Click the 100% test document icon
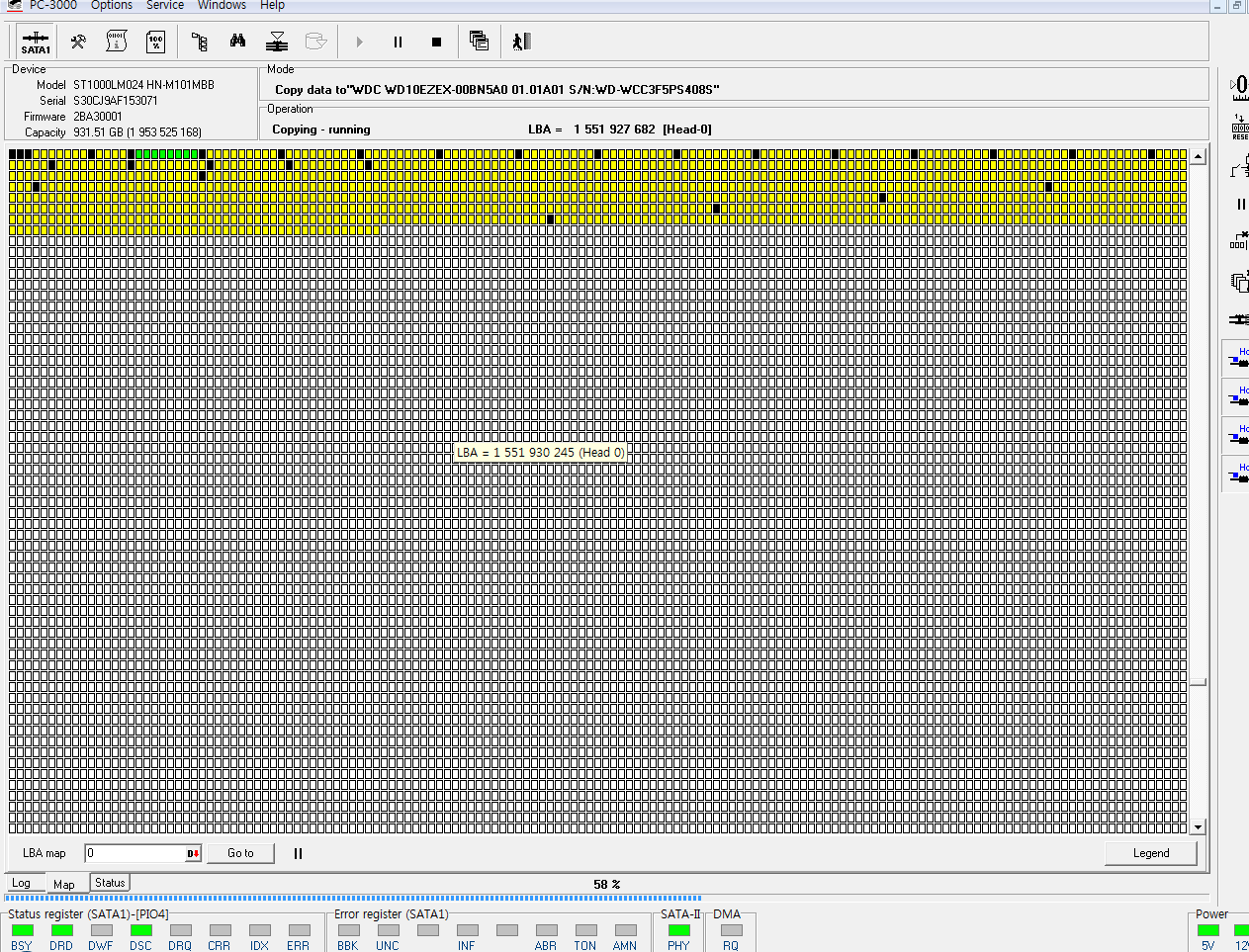 click(155, 42)
